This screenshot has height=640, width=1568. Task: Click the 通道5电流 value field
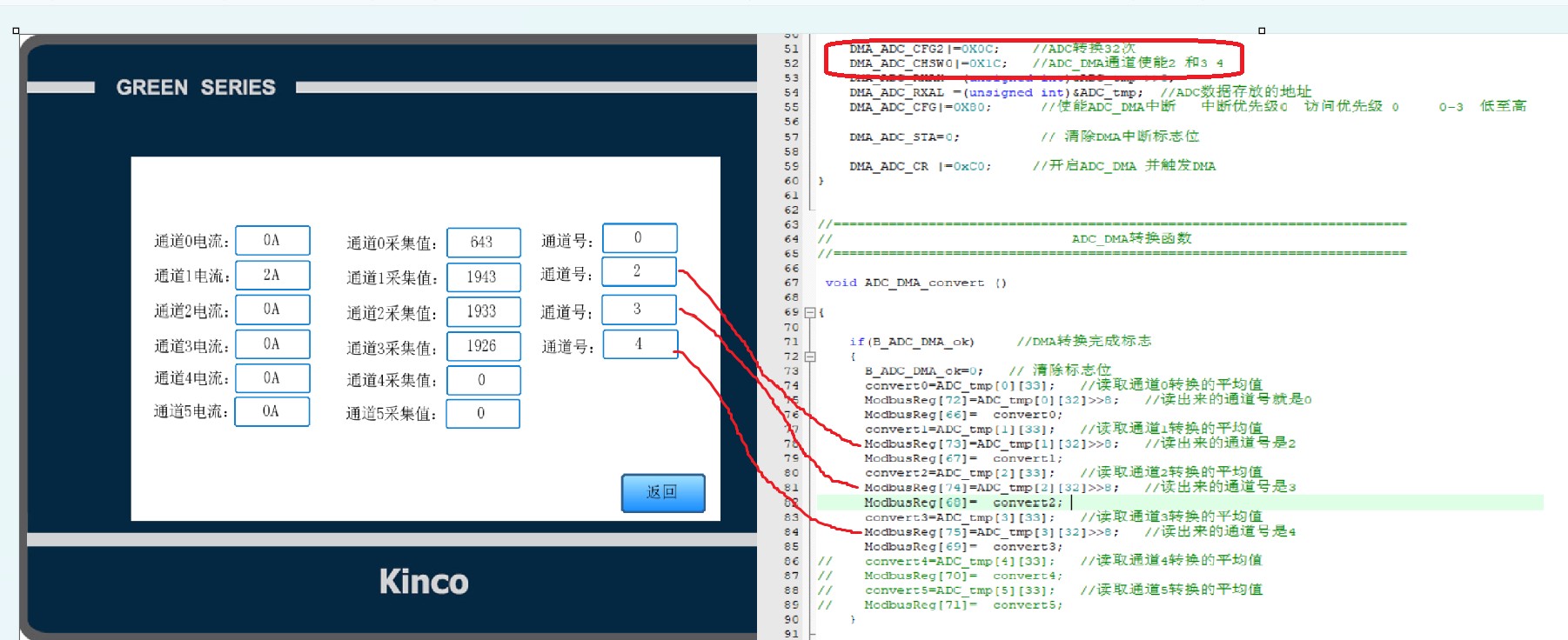(272, 411)
